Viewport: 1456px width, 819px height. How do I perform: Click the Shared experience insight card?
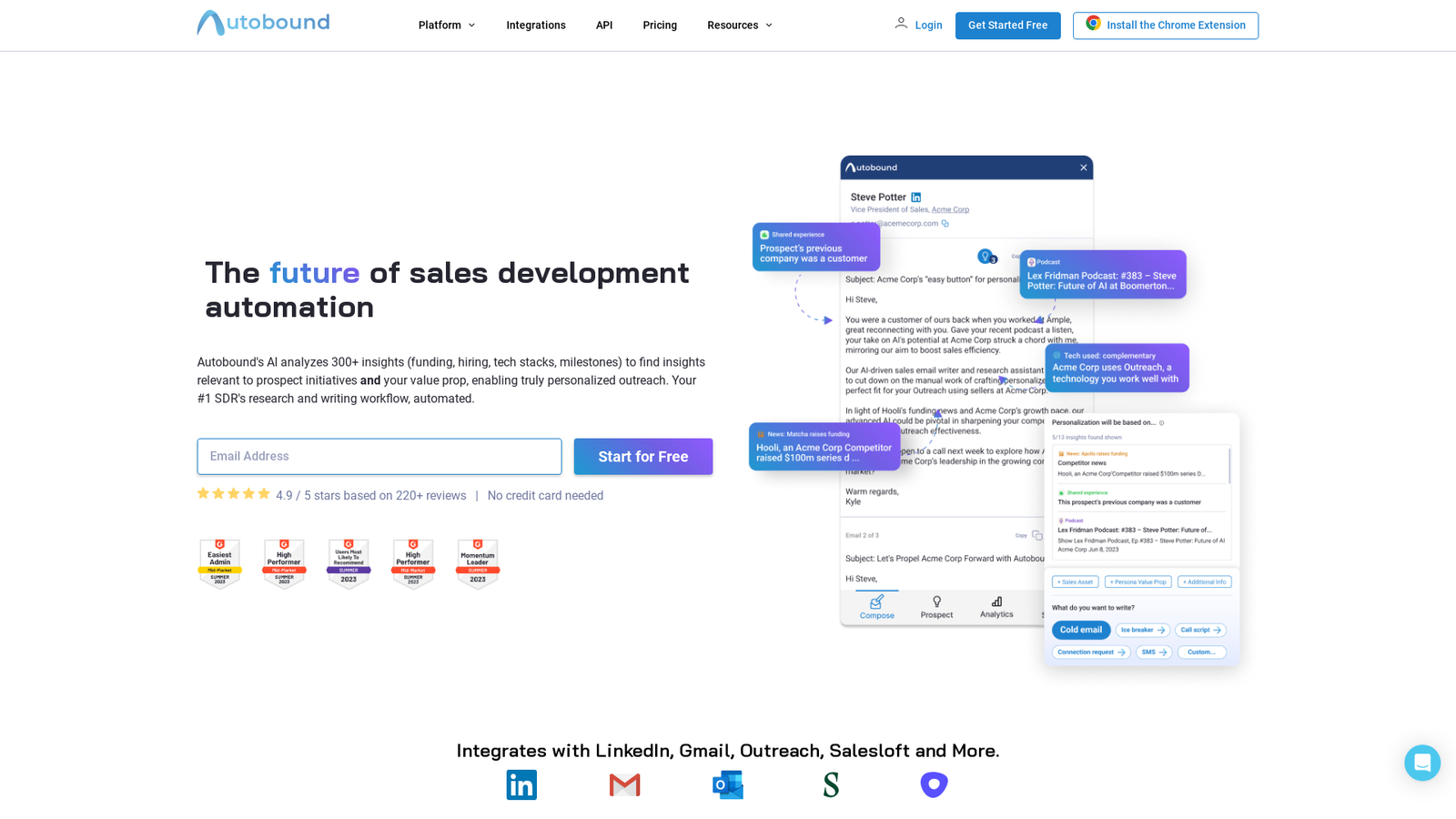point(816,248)
